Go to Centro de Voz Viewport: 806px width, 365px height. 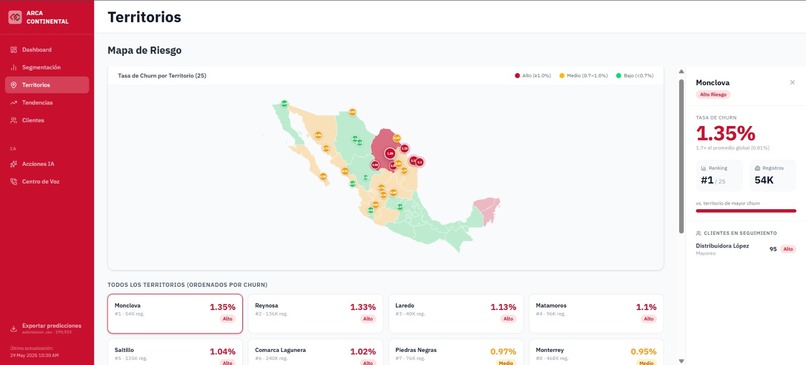(x=47, y=181)
